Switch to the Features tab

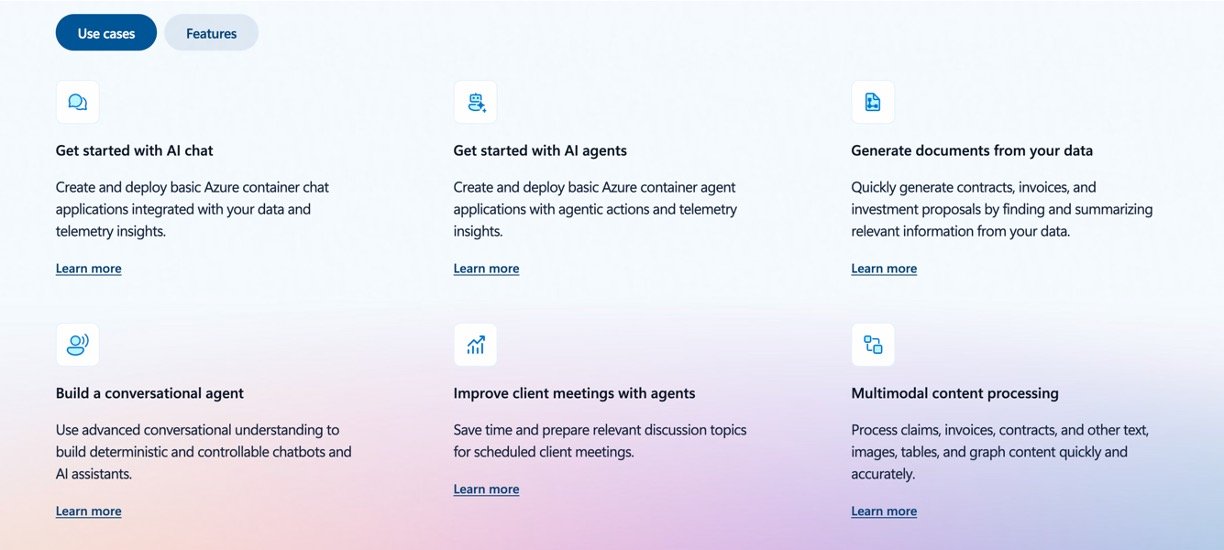click(211, 33)
